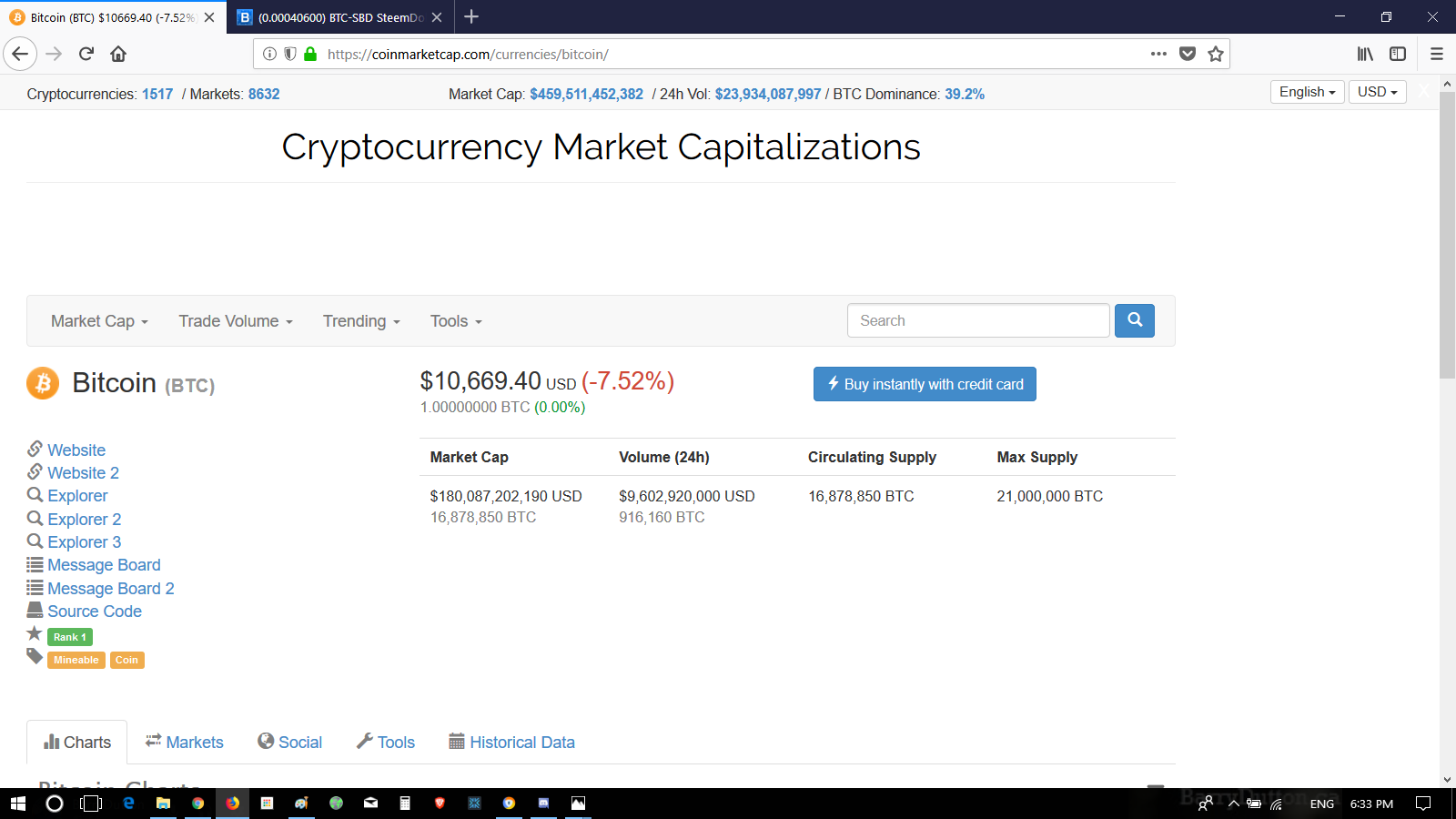Viewport: 1456px width, 819px height.
Task: Close the BTC-SBD SteemDollars tab
Action: tap(437, 17)
